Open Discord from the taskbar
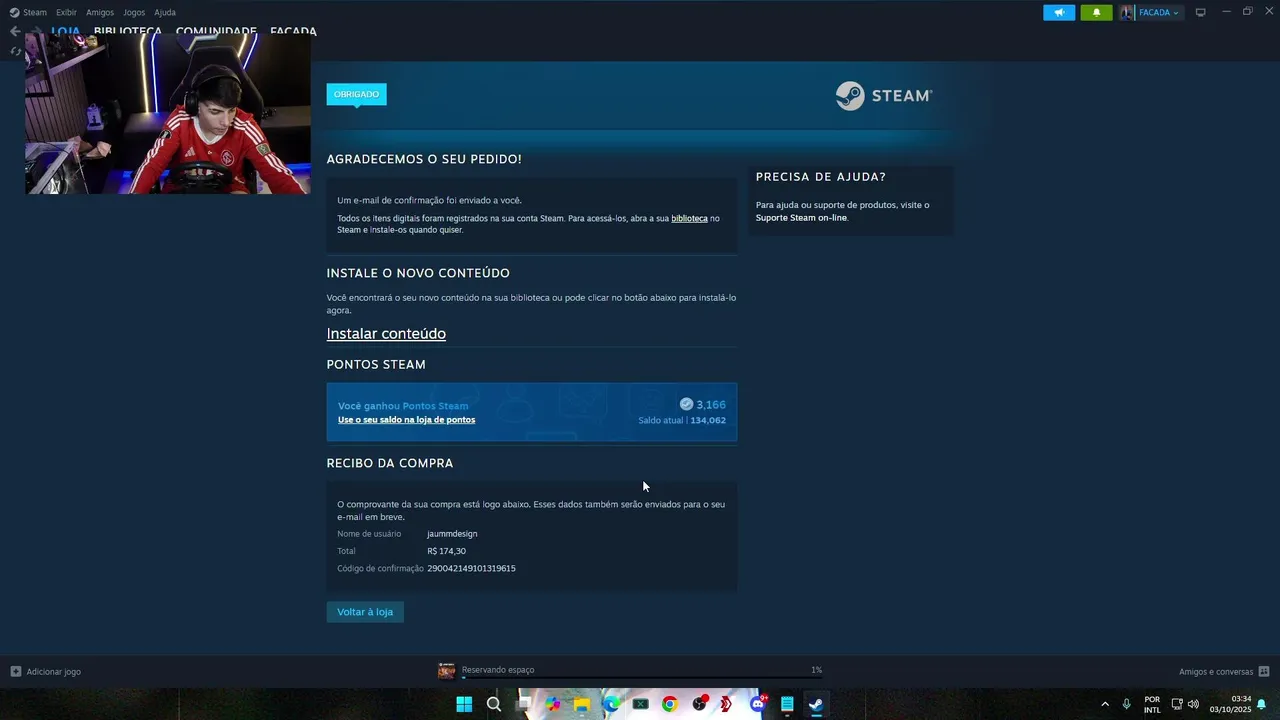Screen dimensions: 1280x720 757,704
